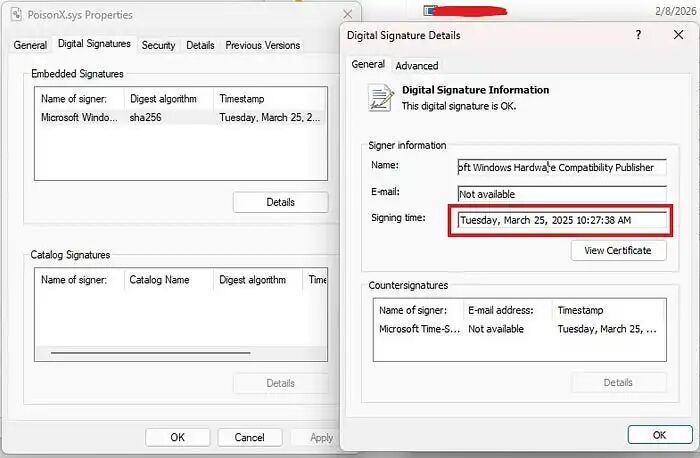
Task: Open the Security tab
Action: point(158,45)
